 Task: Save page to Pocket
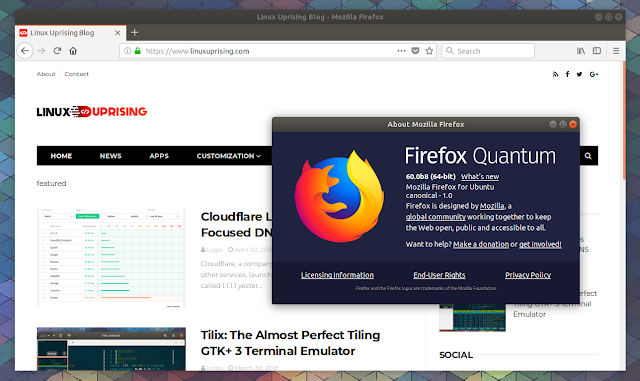415,51
